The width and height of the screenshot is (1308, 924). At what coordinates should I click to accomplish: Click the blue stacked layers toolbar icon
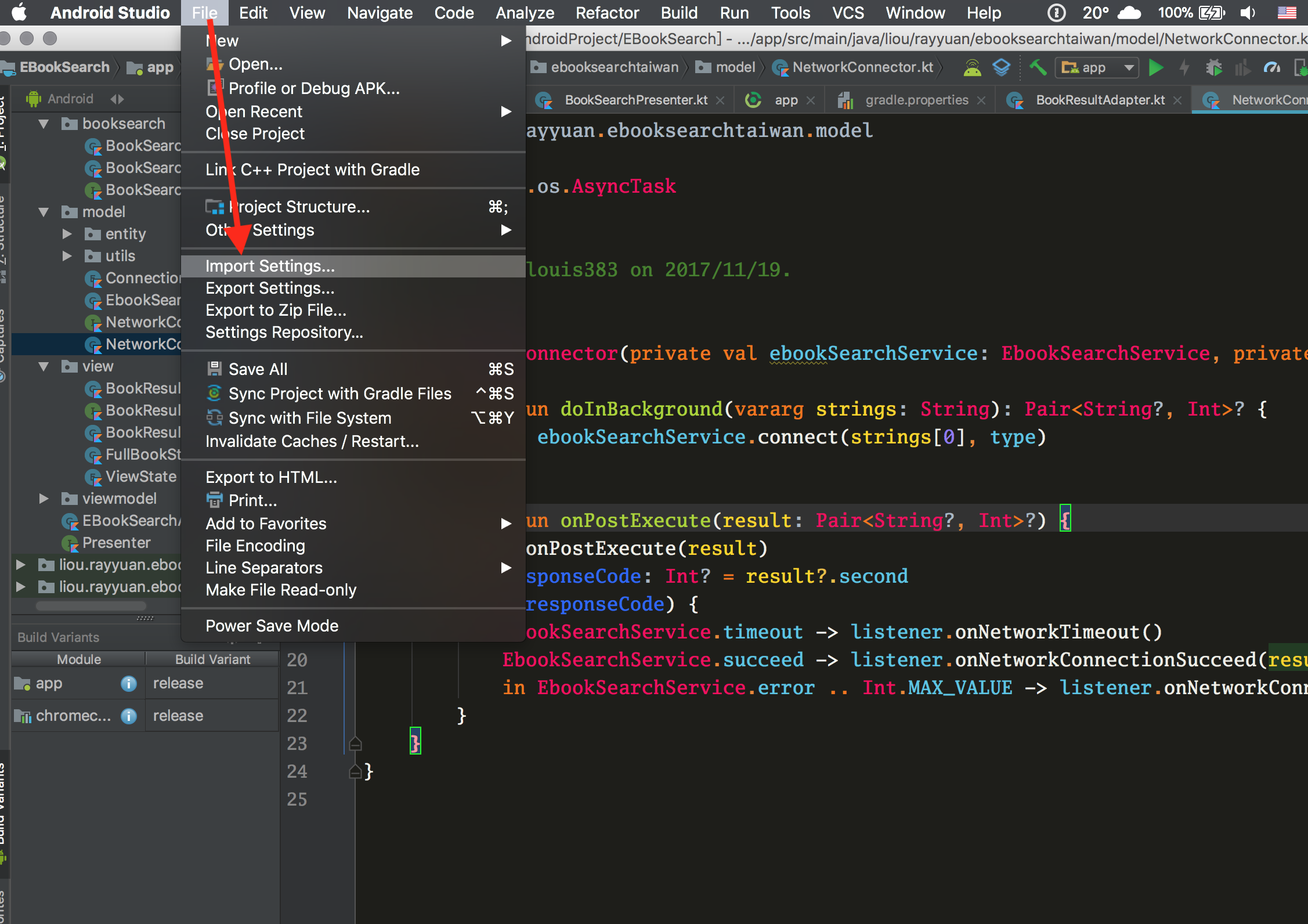[1002, 68]
